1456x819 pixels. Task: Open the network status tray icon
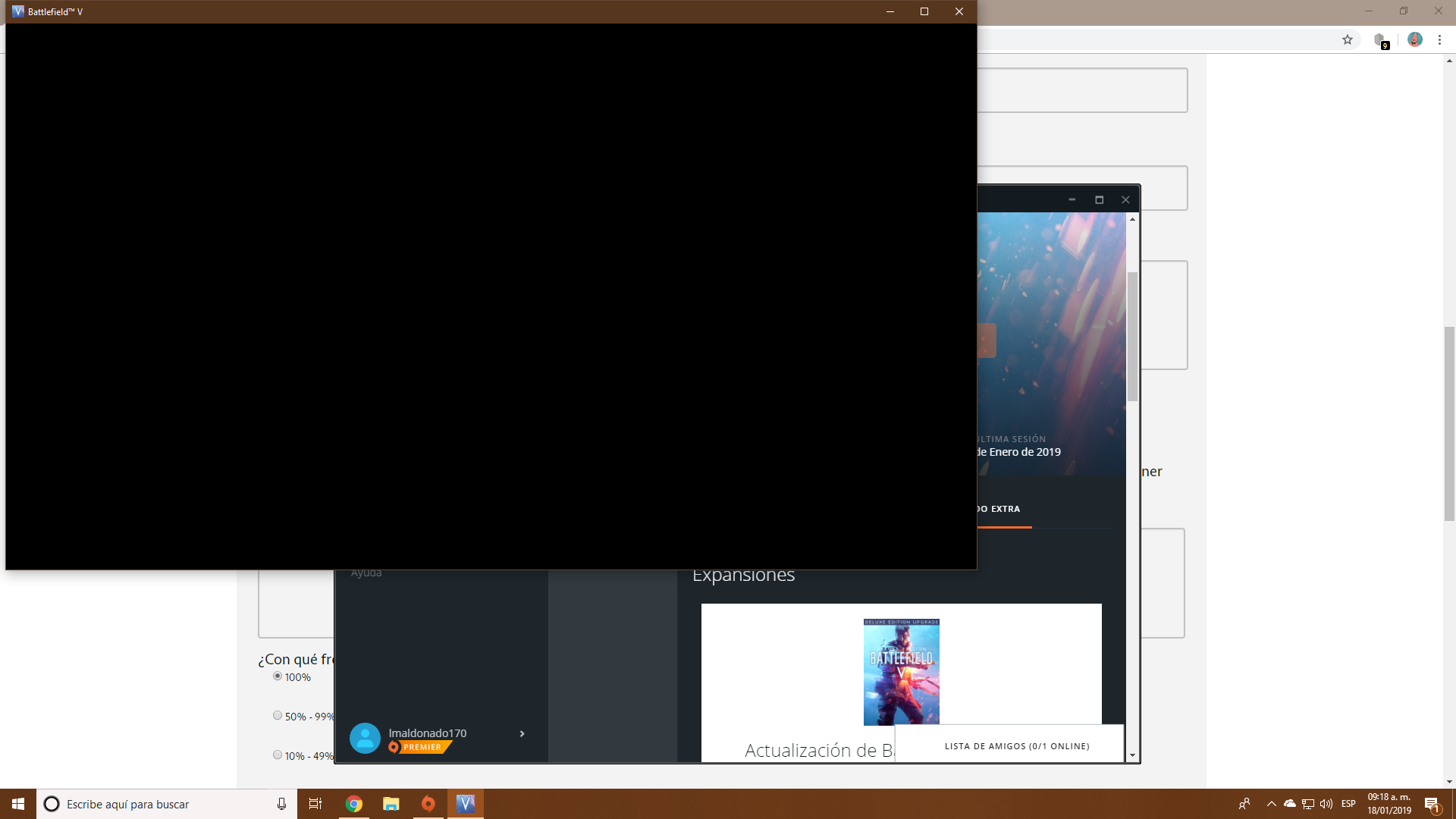click(1308, 804)
